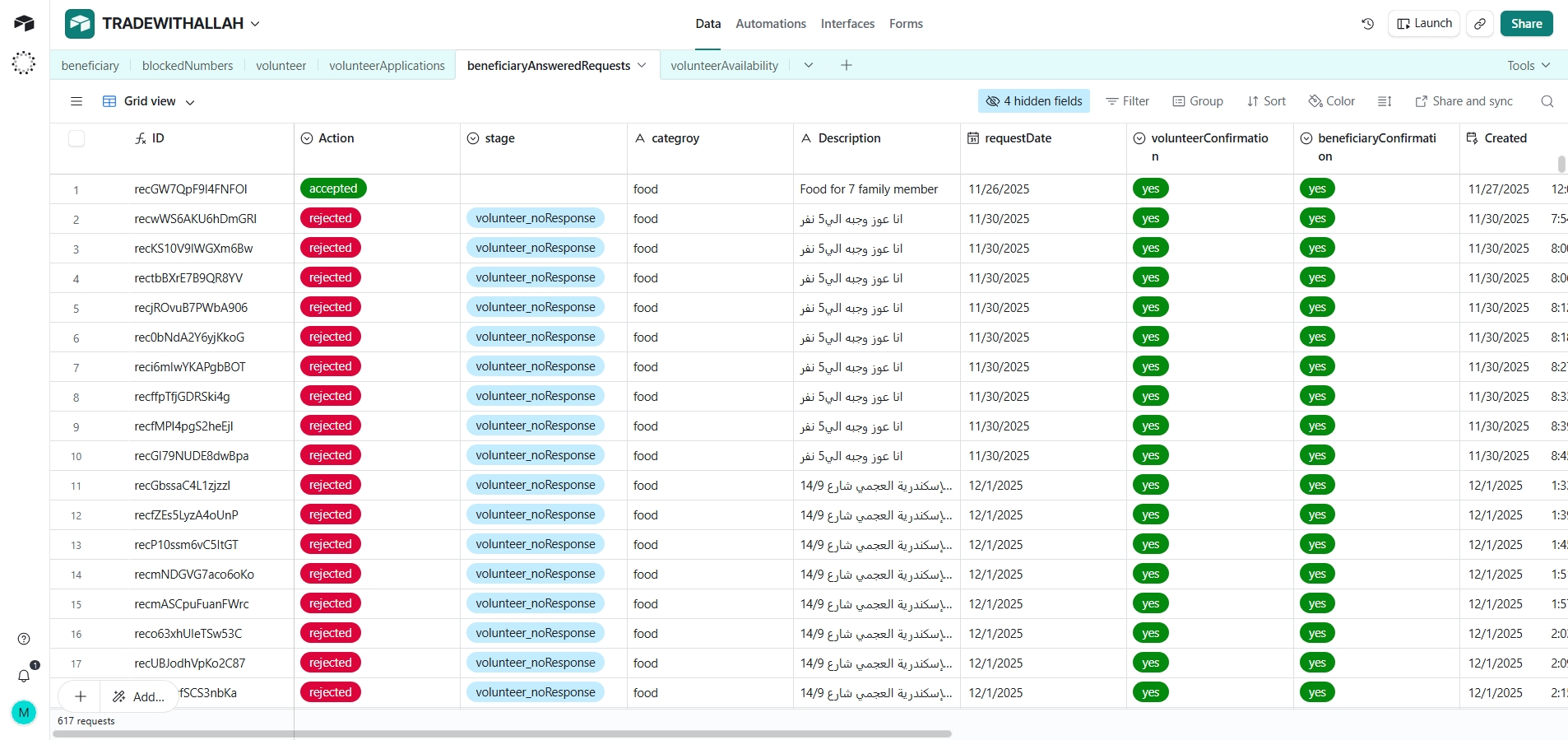Select the Data tab

(707, 24)
